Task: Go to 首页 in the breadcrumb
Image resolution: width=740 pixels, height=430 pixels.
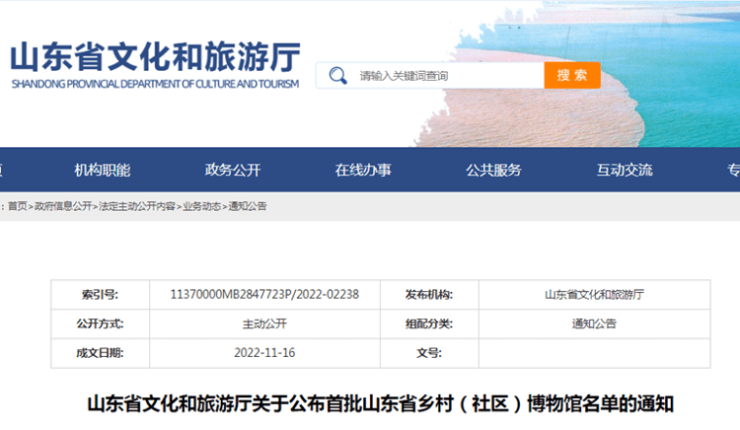Action: pos(18,206)
